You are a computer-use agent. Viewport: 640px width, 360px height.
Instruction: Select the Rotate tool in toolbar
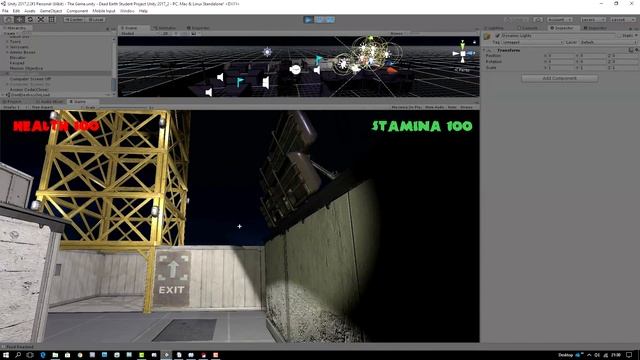30,20
